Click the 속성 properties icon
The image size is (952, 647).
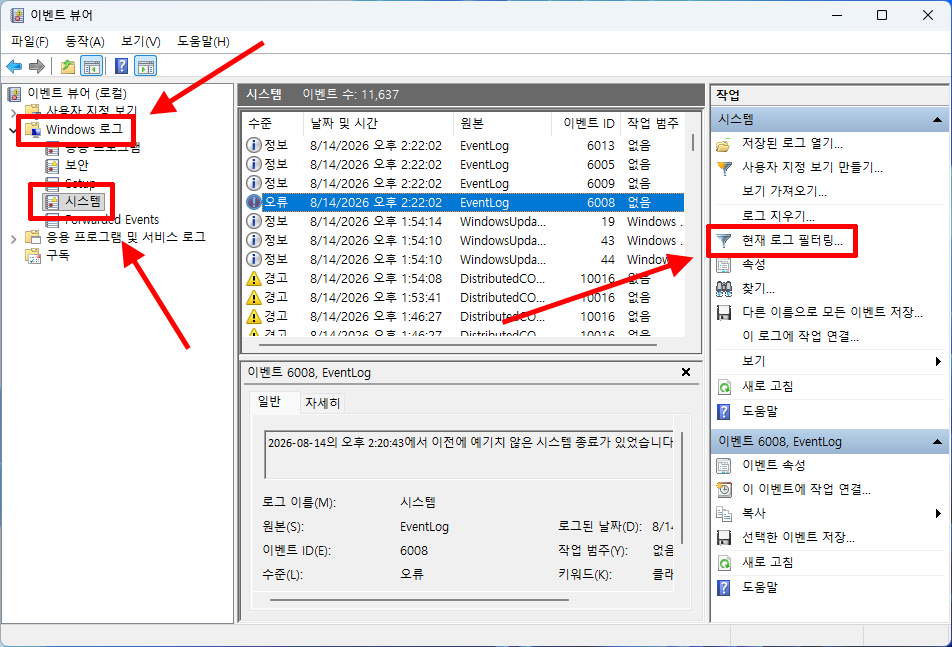point(724,265)
